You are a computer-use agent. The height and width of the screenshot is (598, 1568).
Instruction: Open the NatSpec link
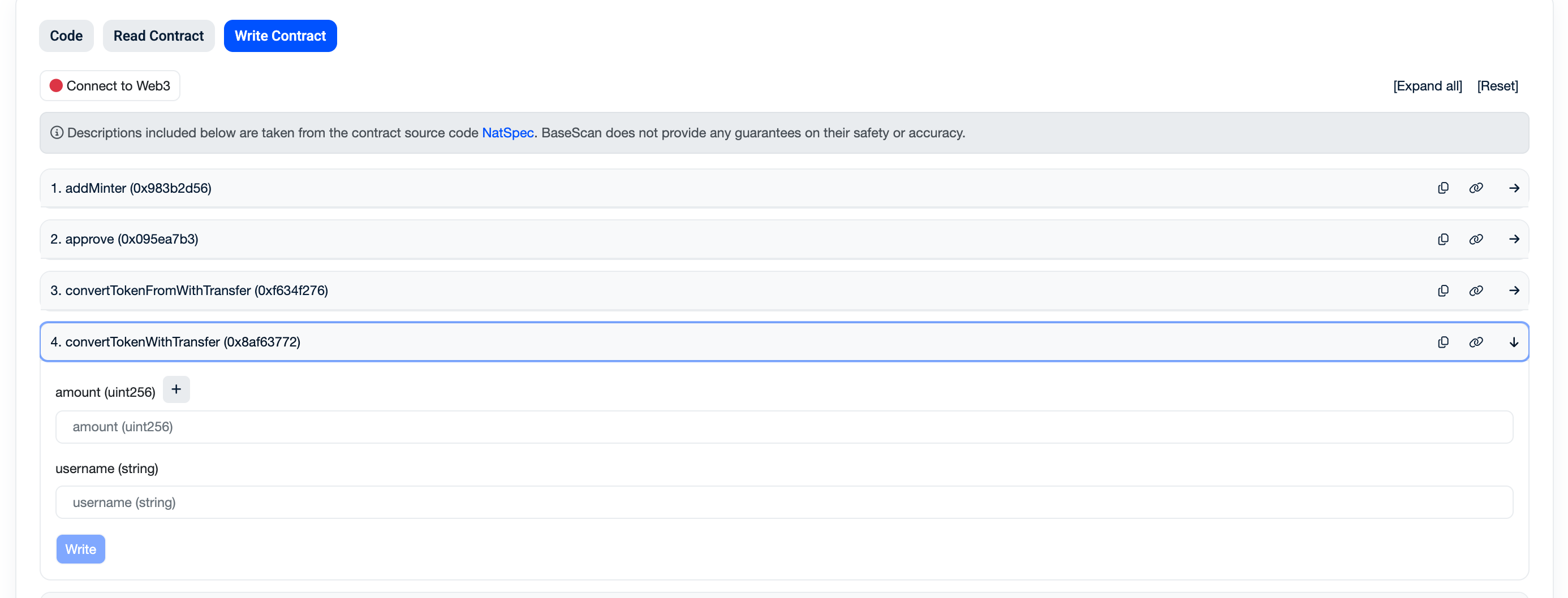pos(507,133)
